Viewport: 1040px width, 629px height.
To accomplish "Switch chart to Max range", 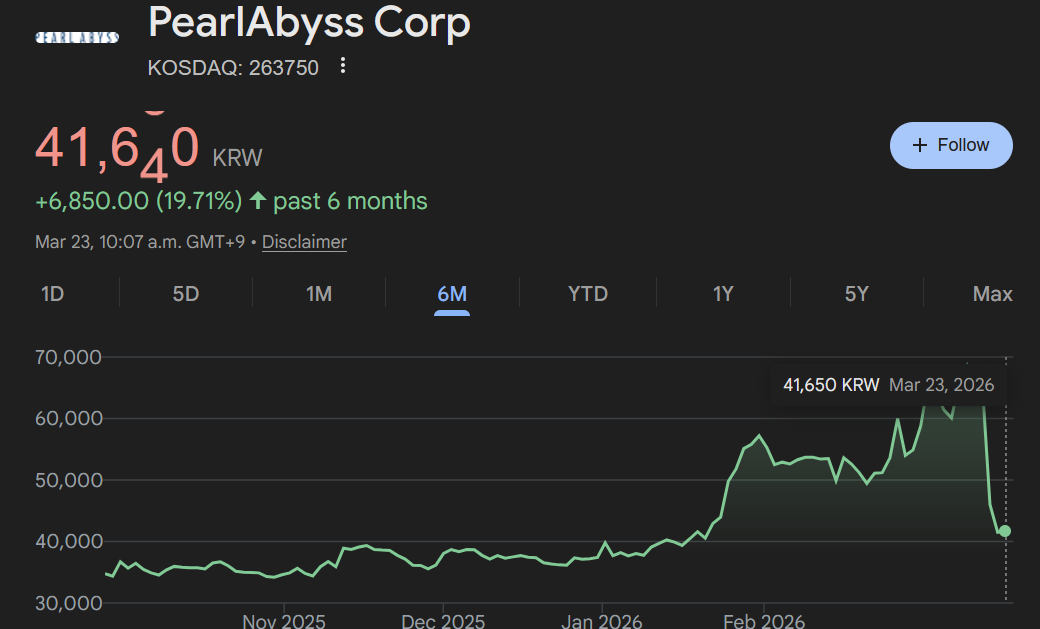I will click(x=992, y=293).
